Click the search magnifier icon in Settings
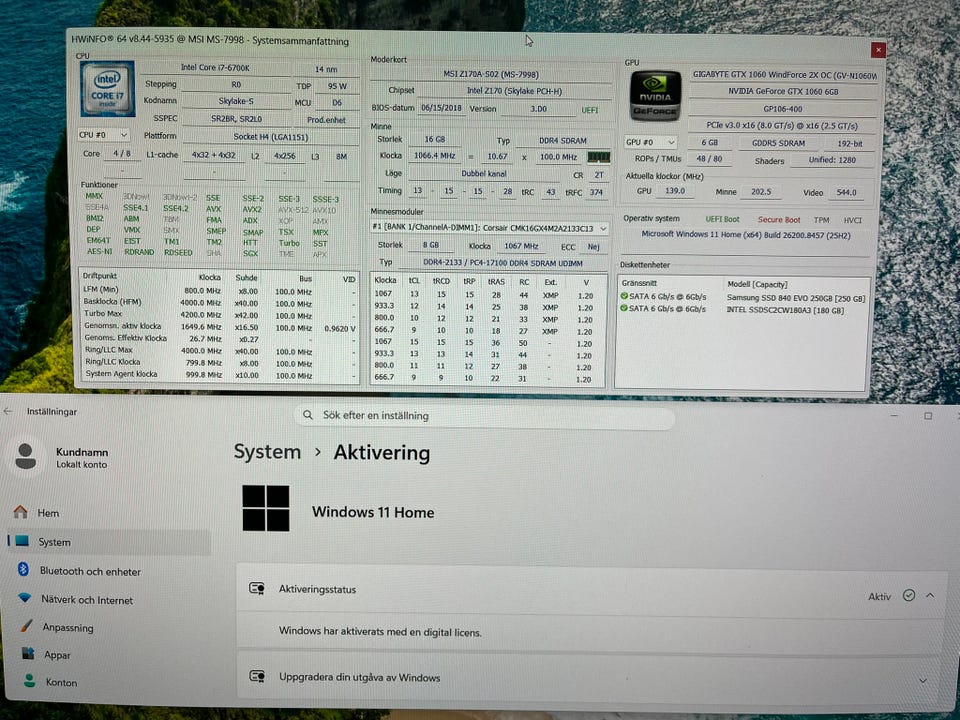Image resolution: width=960 pixels, height=720 pixels. [308, 415]
